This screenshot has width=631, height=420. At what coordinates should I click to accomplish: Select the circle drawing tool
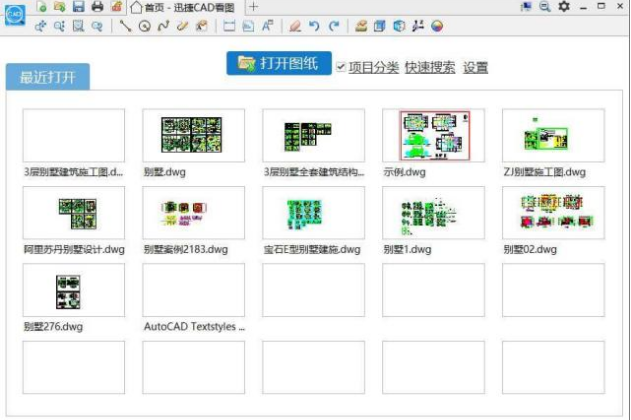click(144, 25)
